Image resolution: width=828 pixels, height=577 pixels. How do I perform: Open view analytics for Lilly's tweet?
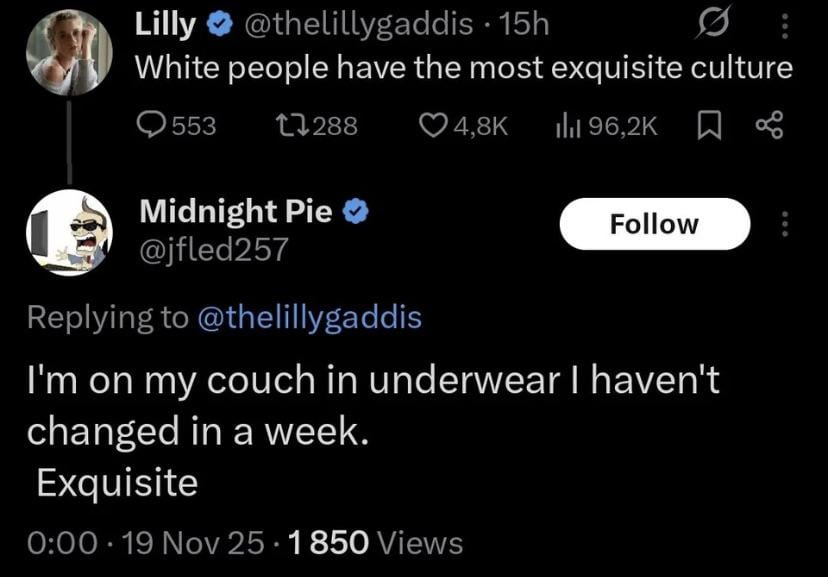[x=568, y=125]
